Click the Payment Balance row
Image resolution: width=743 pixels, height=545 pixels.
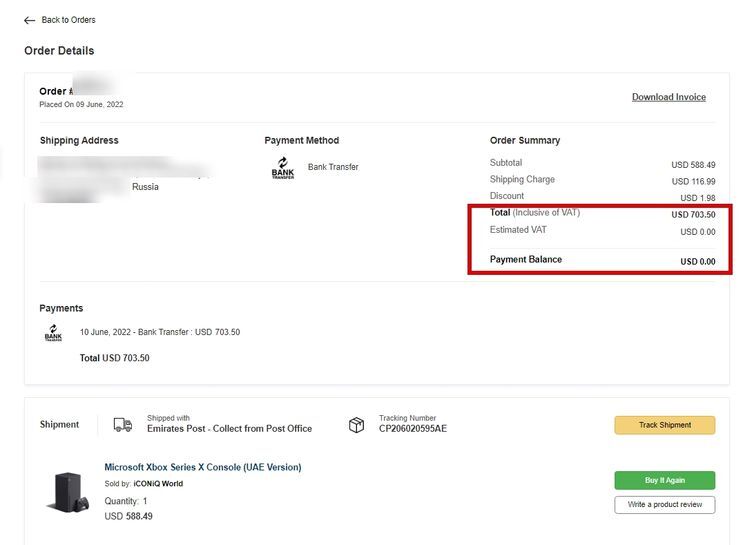click(601, 260)
